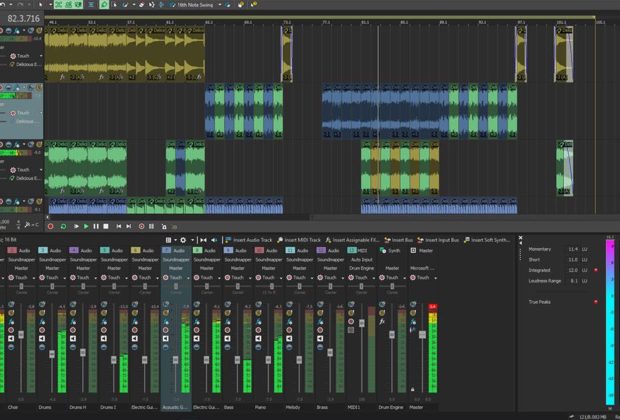Select the Melody channel name label
The image size is (620, 420).
293,407
